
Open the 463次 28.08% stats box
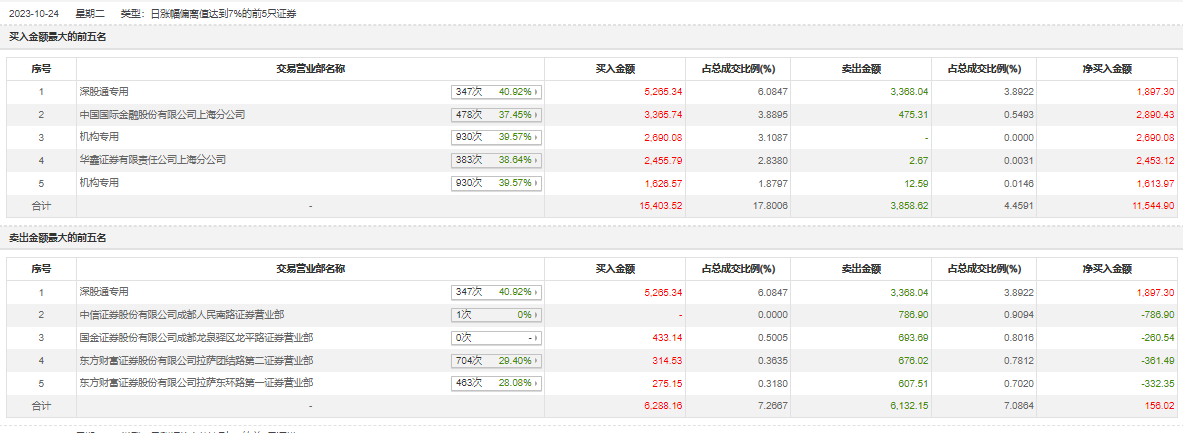(x=496, y=383)
